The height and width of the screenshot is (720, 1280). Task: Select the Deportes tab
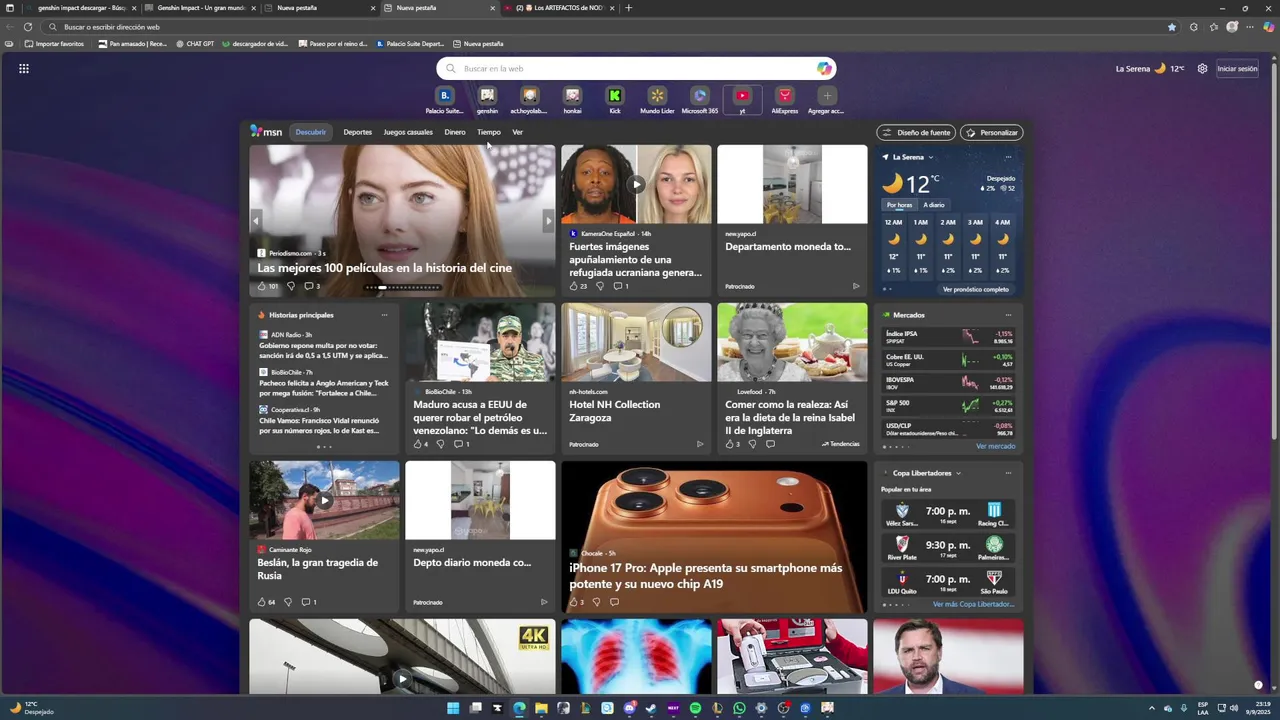tap(357, 132)
